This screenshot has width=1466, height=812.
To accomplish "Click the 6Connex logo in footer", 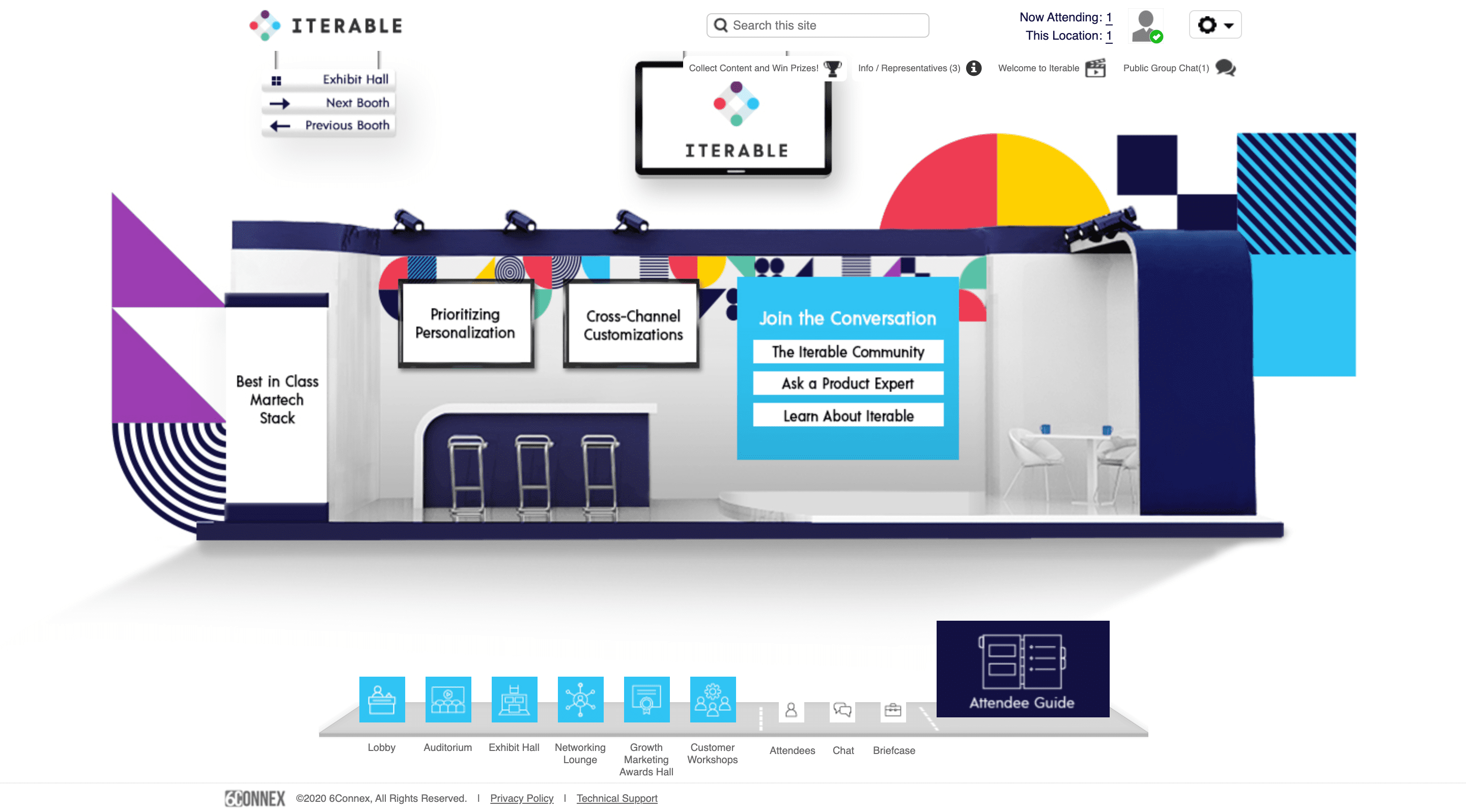I will click(x=255, y=798).
